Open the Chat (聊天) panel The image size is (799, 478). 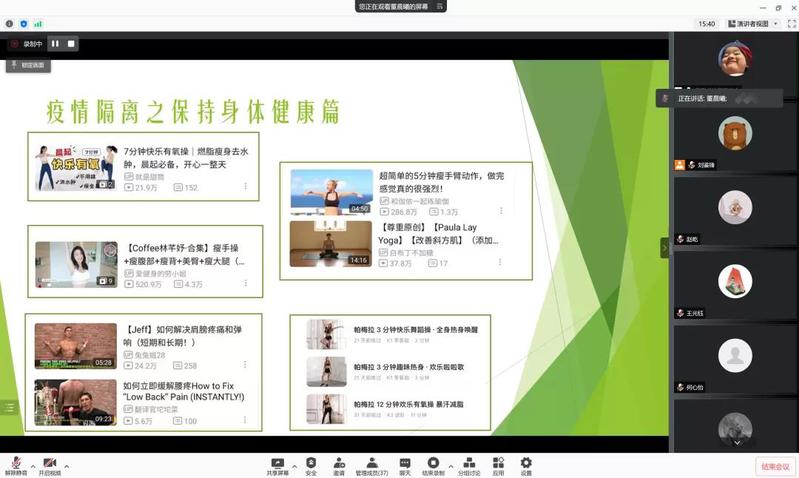point(405,465)
